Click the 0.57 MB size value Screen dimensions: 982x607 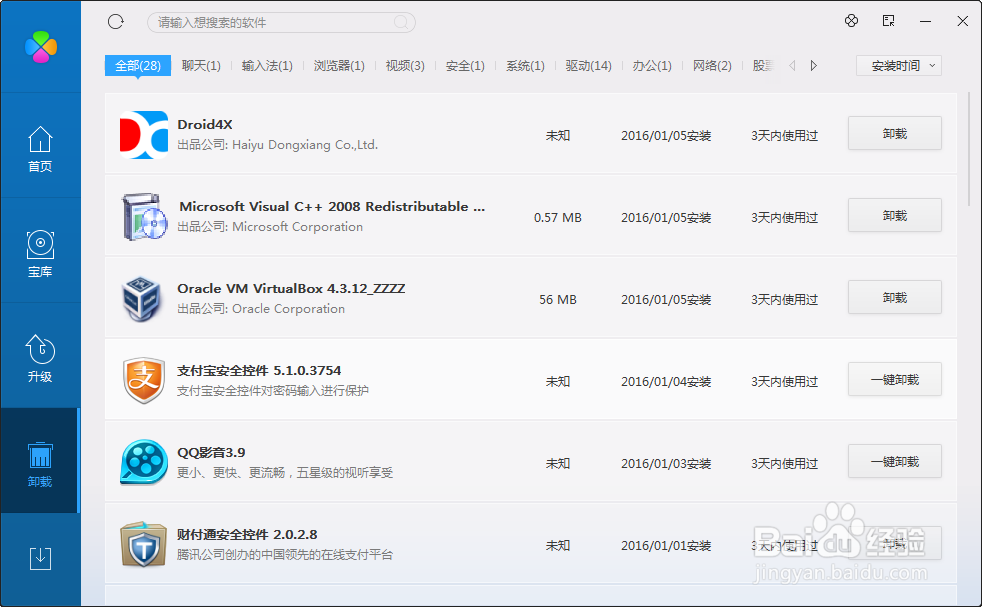(557, 217)
